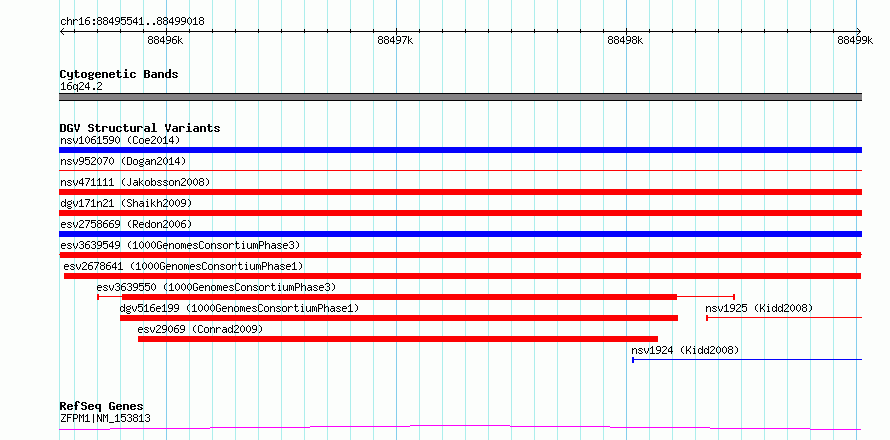
Task: Open esv2678641 (1000GenomesConsortiumPhase1) label
Action: click(183, 266)
